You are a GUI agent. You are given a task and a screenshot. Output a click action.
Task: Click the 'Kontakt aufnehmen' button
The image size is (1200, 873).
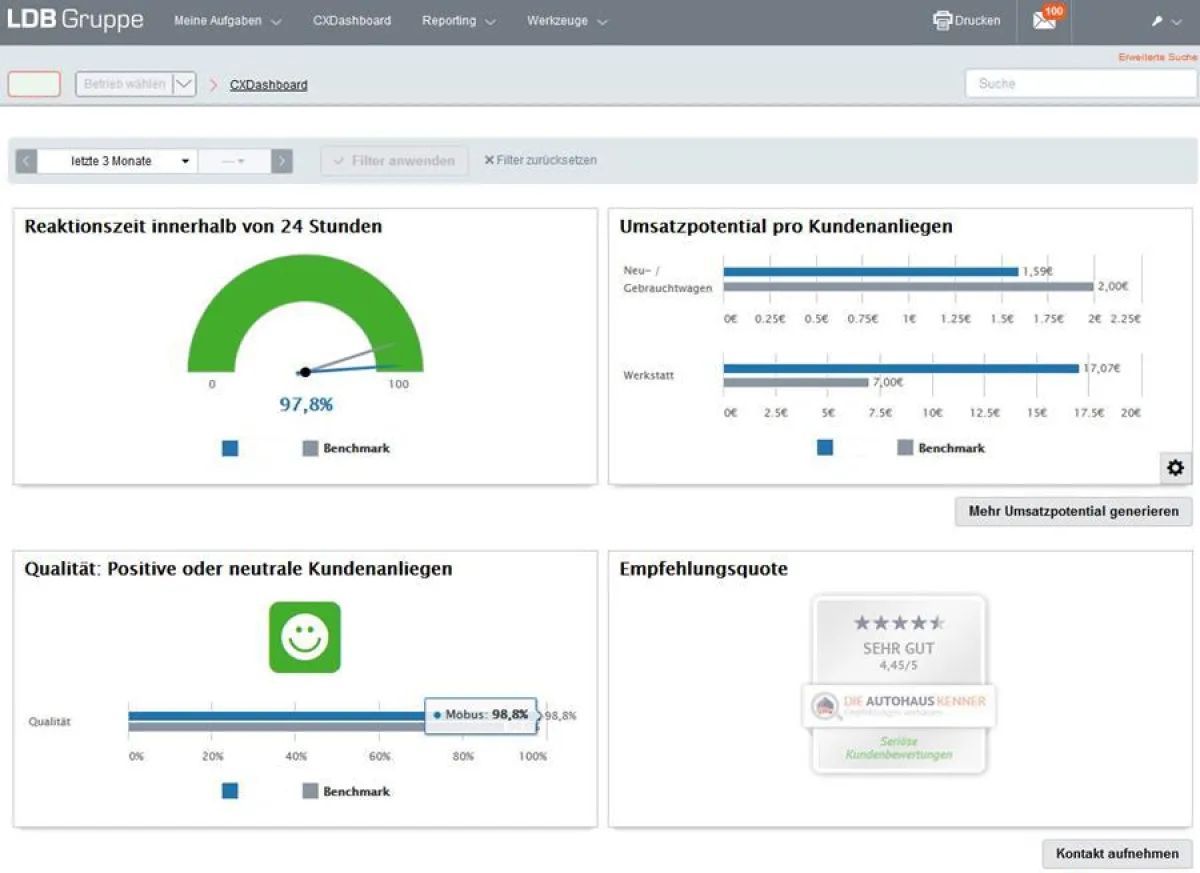click(1117, 854)
